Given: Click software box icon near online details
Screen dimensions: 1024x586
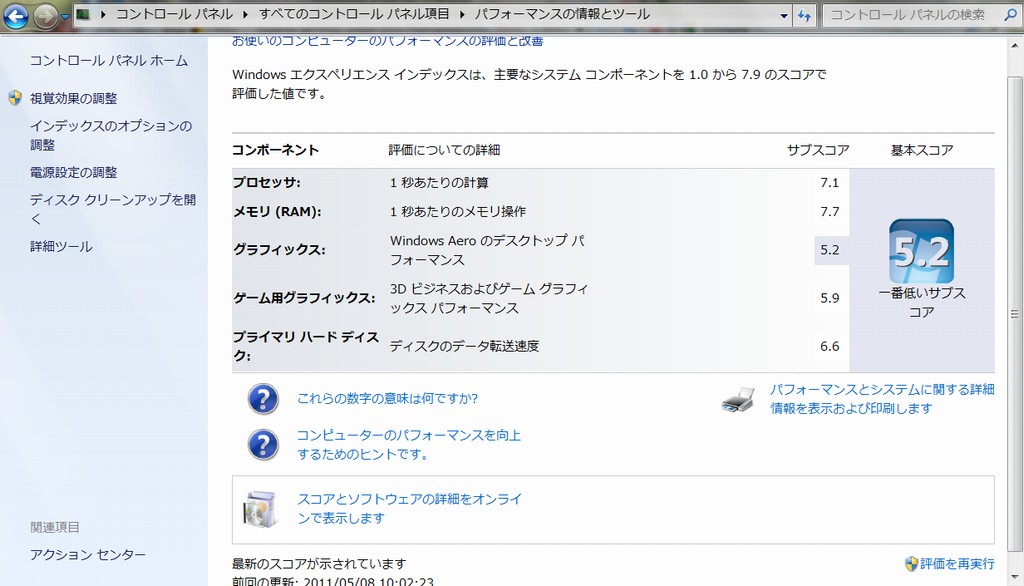Looking at the screenshot, I should [260, 509].
